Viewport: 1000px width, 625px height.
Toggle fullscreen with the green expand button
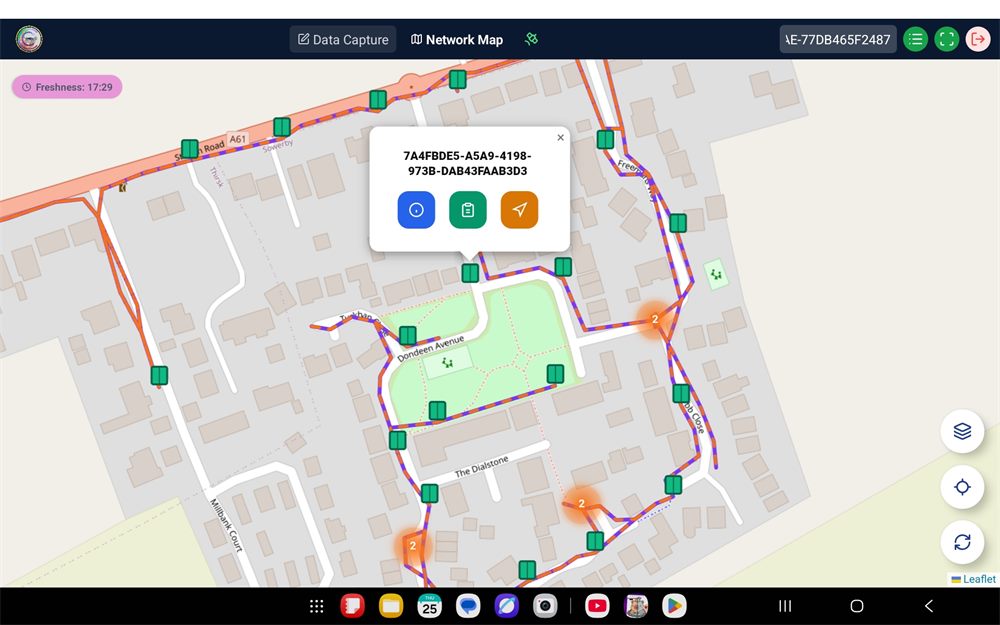click(x=946, y=40)
